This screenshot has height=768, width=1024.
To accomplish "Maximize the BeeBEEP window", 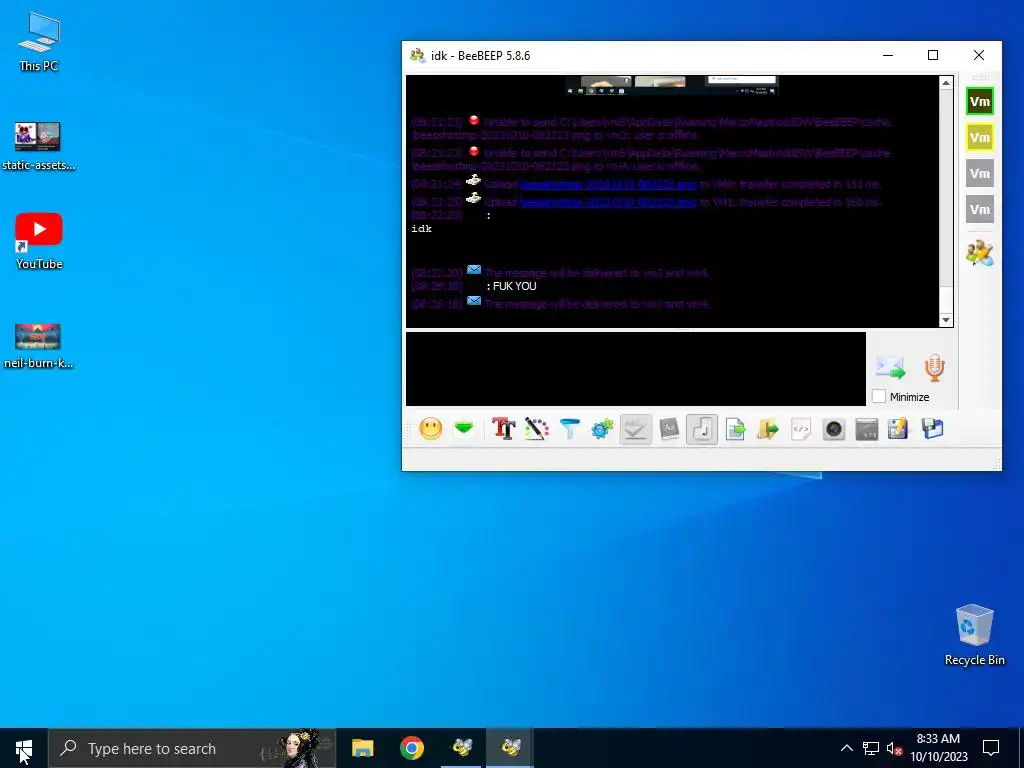I will (933, 56).
